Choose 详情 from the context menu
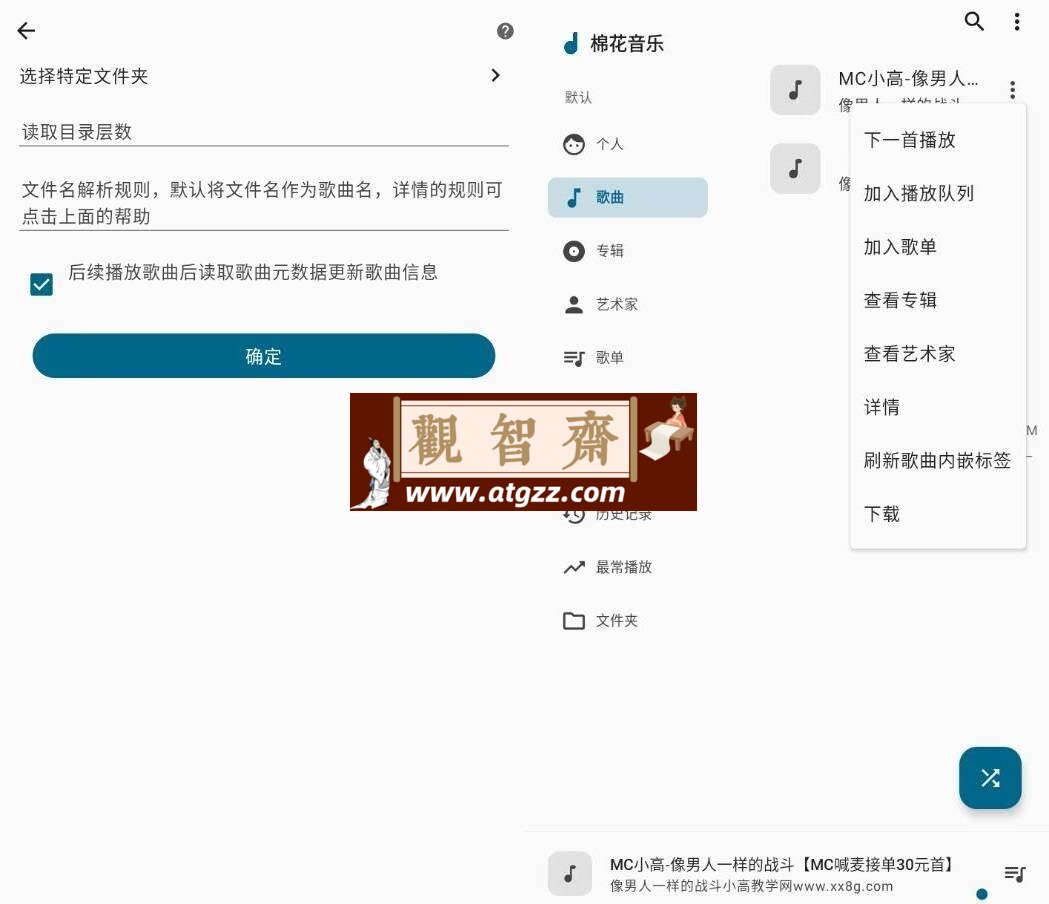 (938, 407)
